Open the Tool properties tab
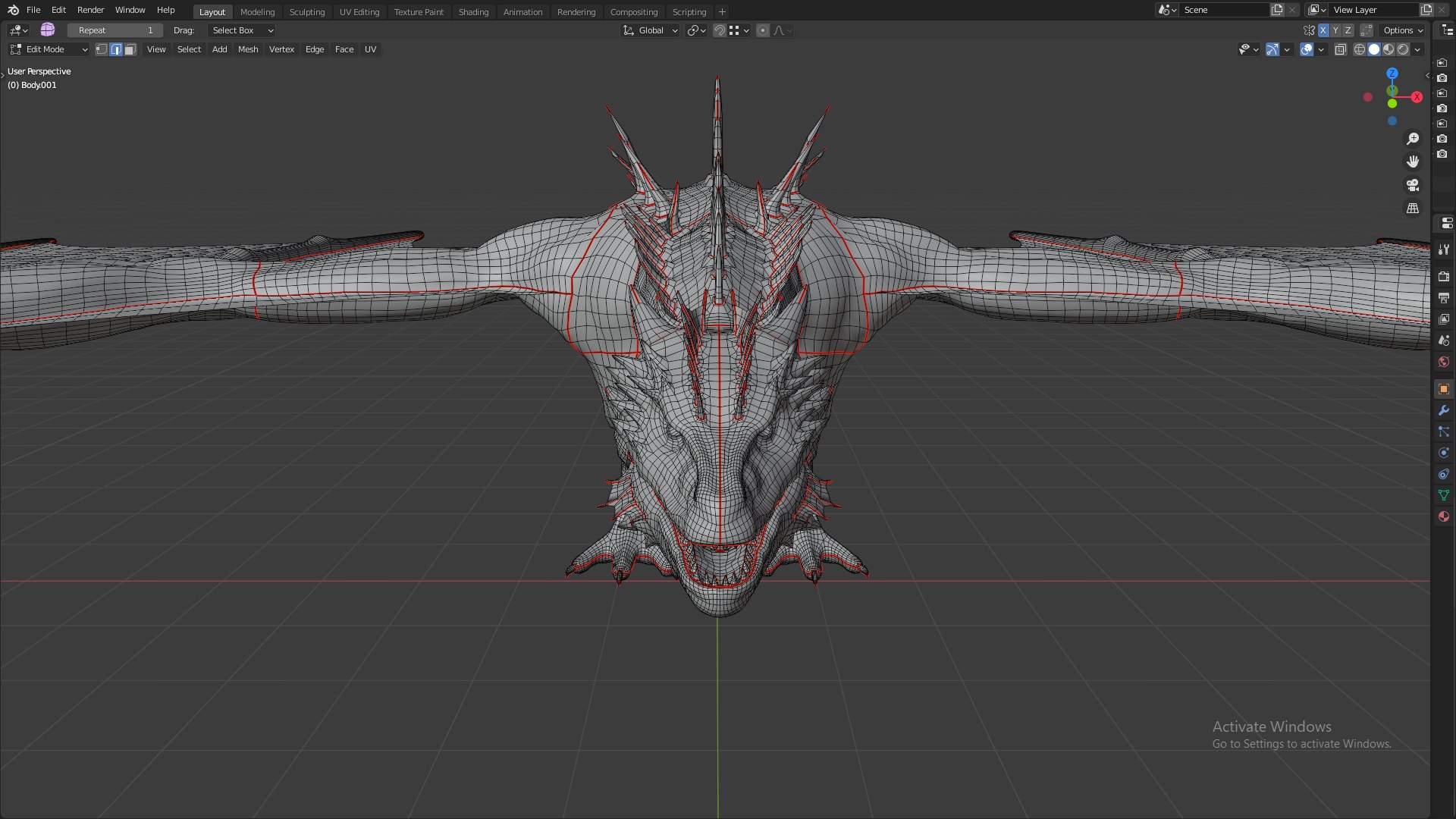This screenshot has height=819, width=1456. 1444,249
